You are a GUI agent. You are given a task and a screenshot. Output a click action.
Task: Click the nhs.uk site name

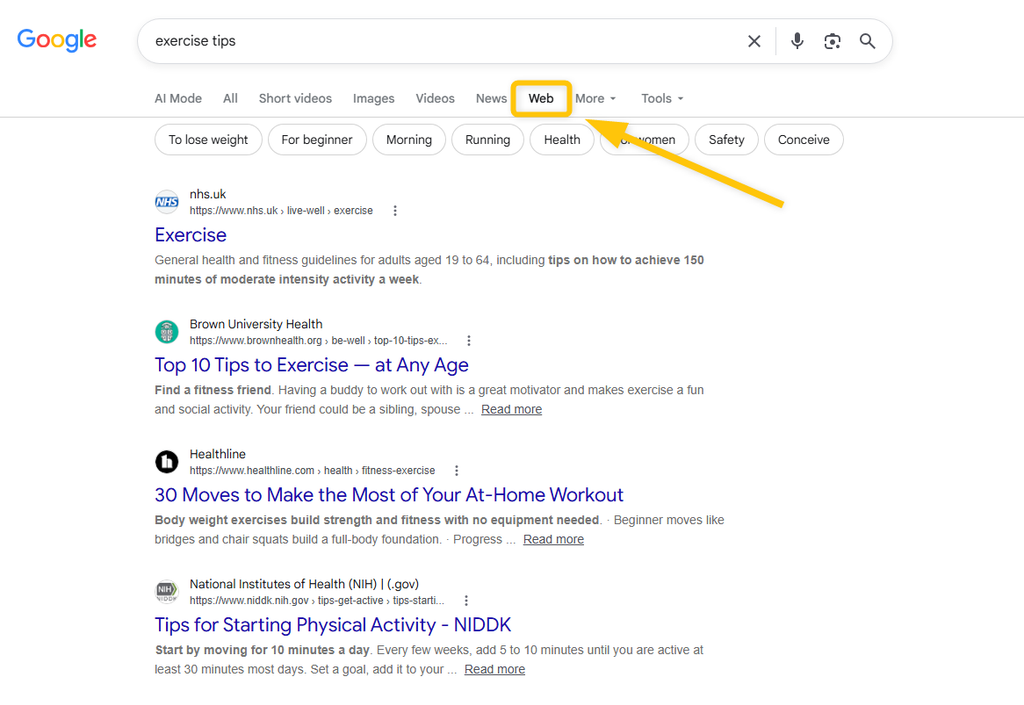208,194
